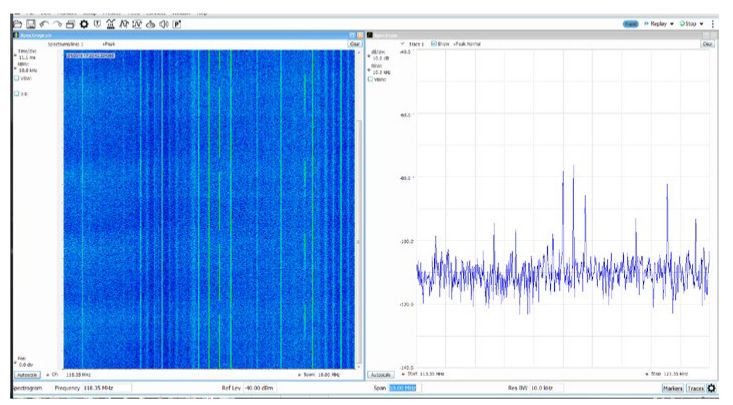Image resolution: width=733 pixels, height=405 pixels.
Task: Click the Save icon in toolbar
Action: point(31,23)
